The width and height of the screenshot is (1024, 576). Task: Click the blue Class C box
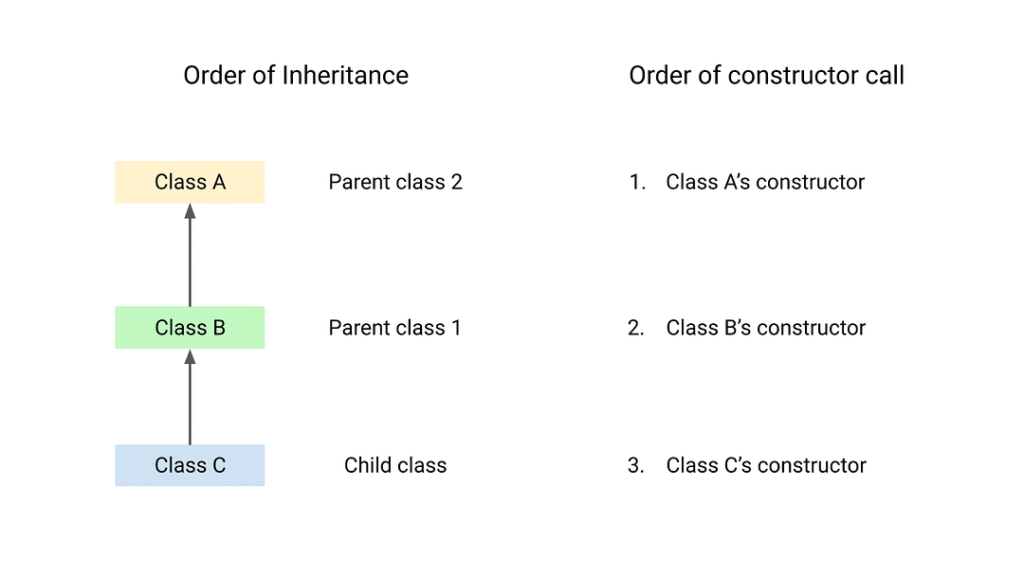[190, 465]
